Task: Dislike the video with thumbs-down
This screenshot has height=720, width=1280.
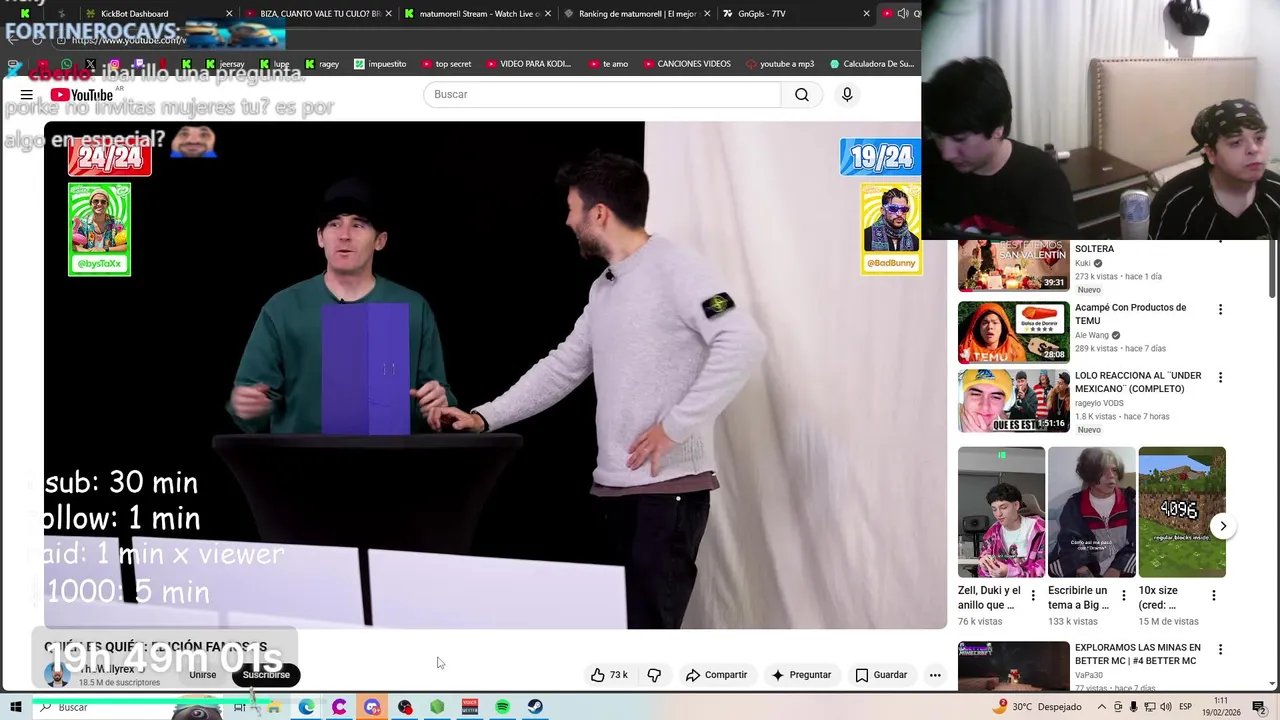Action: click(654, 675)
